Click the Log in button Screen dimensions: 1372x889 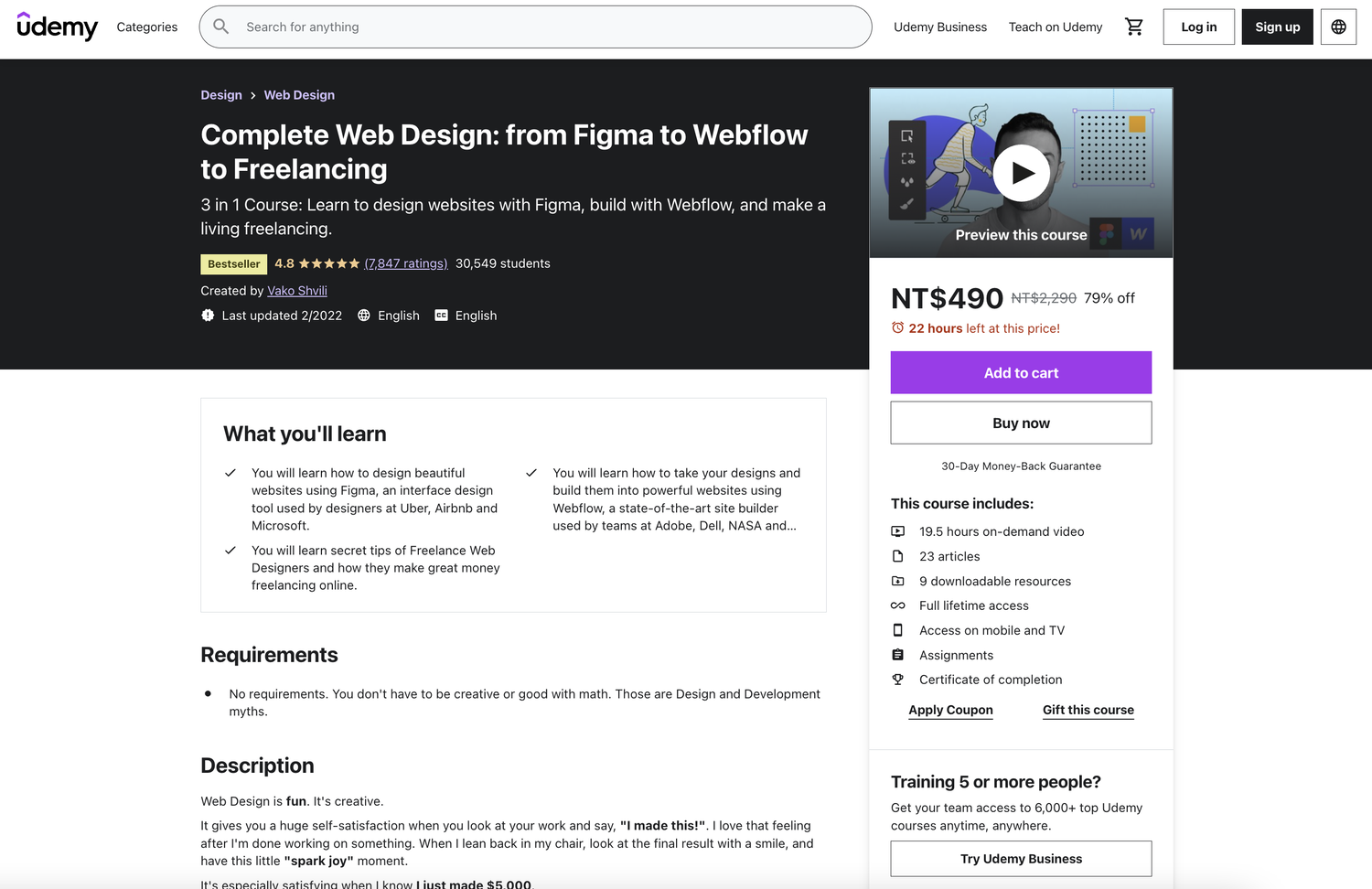[x=1199, y=27]
